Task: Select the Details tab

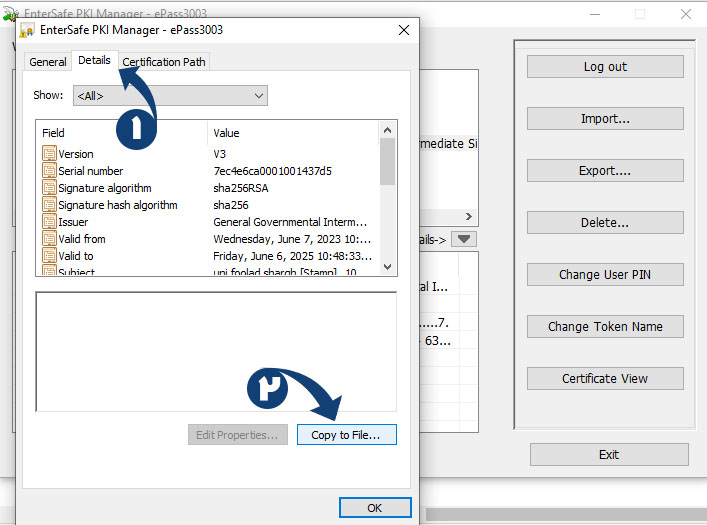Action: [x=94, y=61]
